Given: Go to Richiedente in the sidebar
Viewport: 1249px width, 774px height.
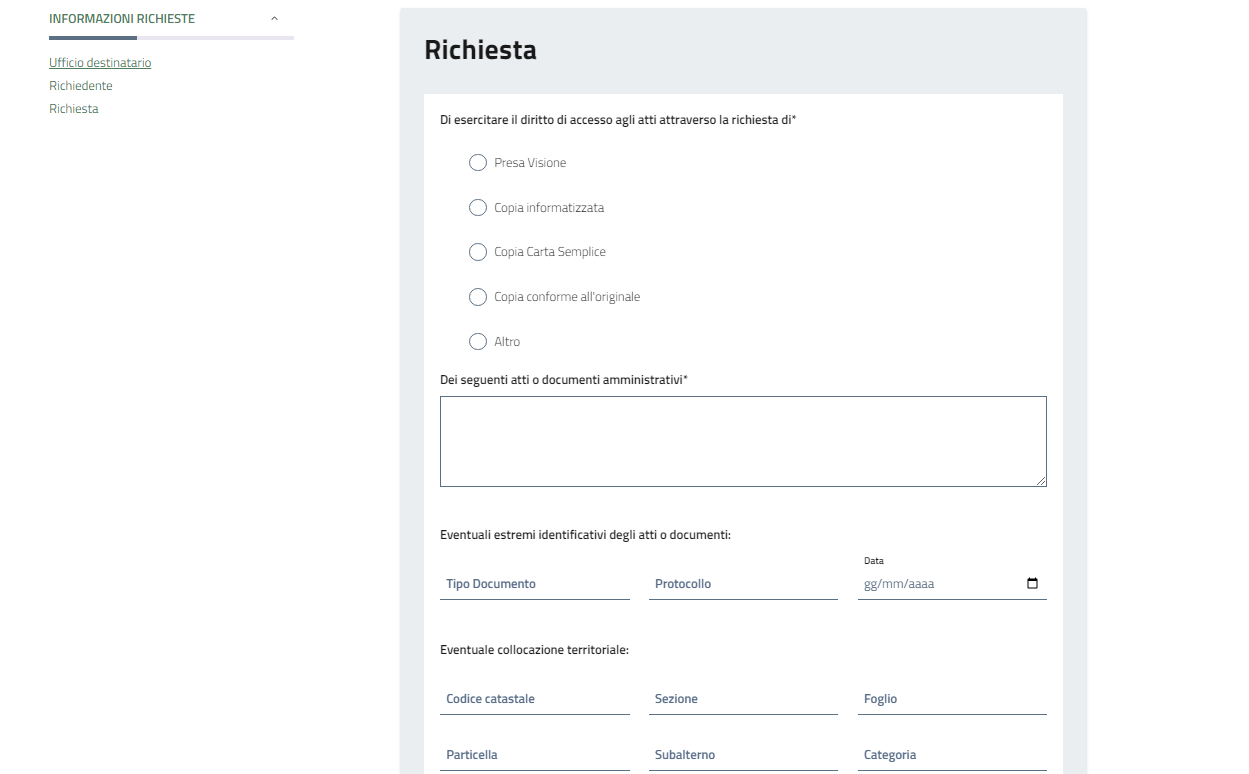Looking at the screenshot, I should click(x=81, y=86).
